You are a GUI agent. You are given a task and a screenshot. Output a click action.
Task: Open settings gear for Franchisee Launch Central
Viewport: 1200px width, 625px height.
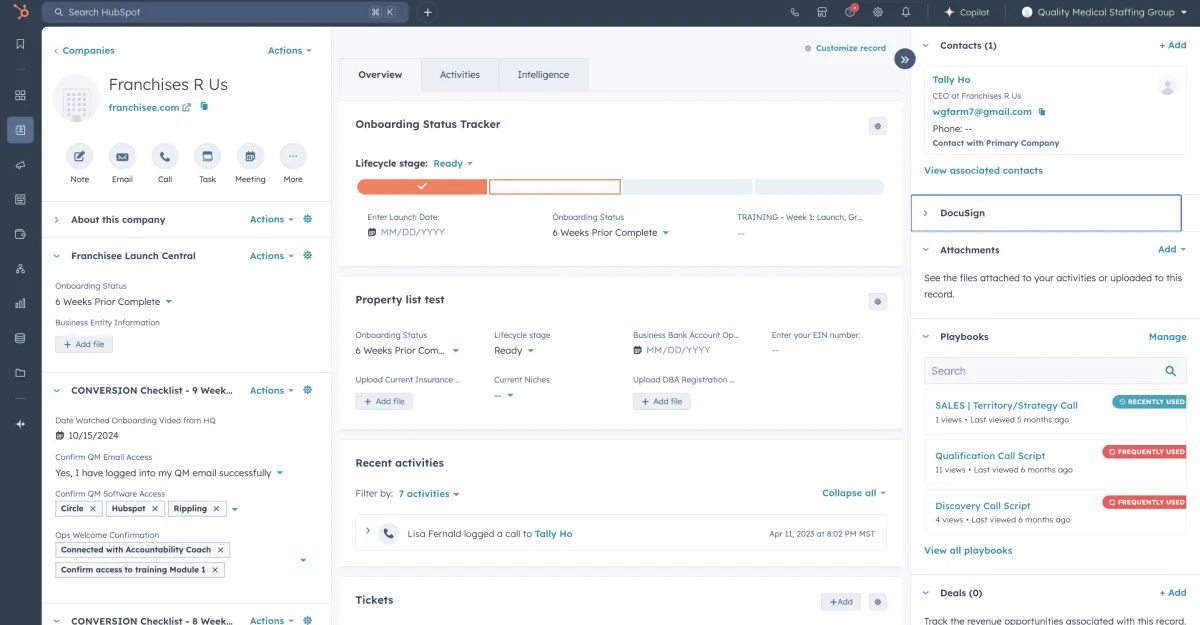308,255
